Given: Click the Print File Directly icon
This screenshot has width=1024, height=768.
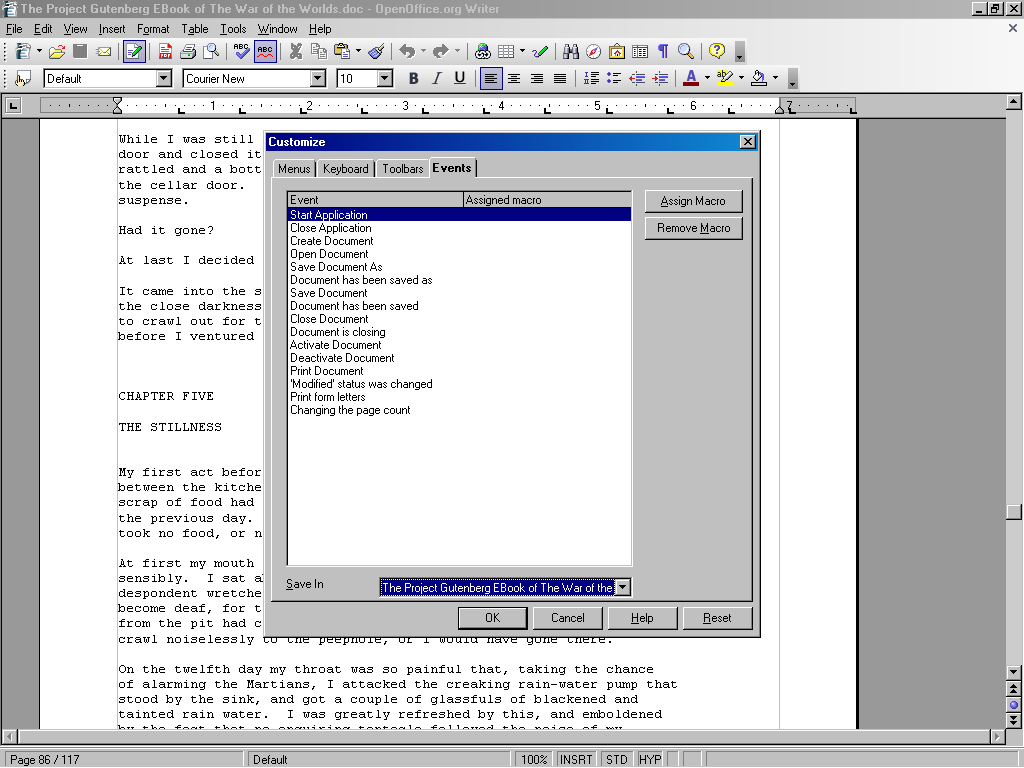Looking at the screenshot, I should (x=188, y=51).
